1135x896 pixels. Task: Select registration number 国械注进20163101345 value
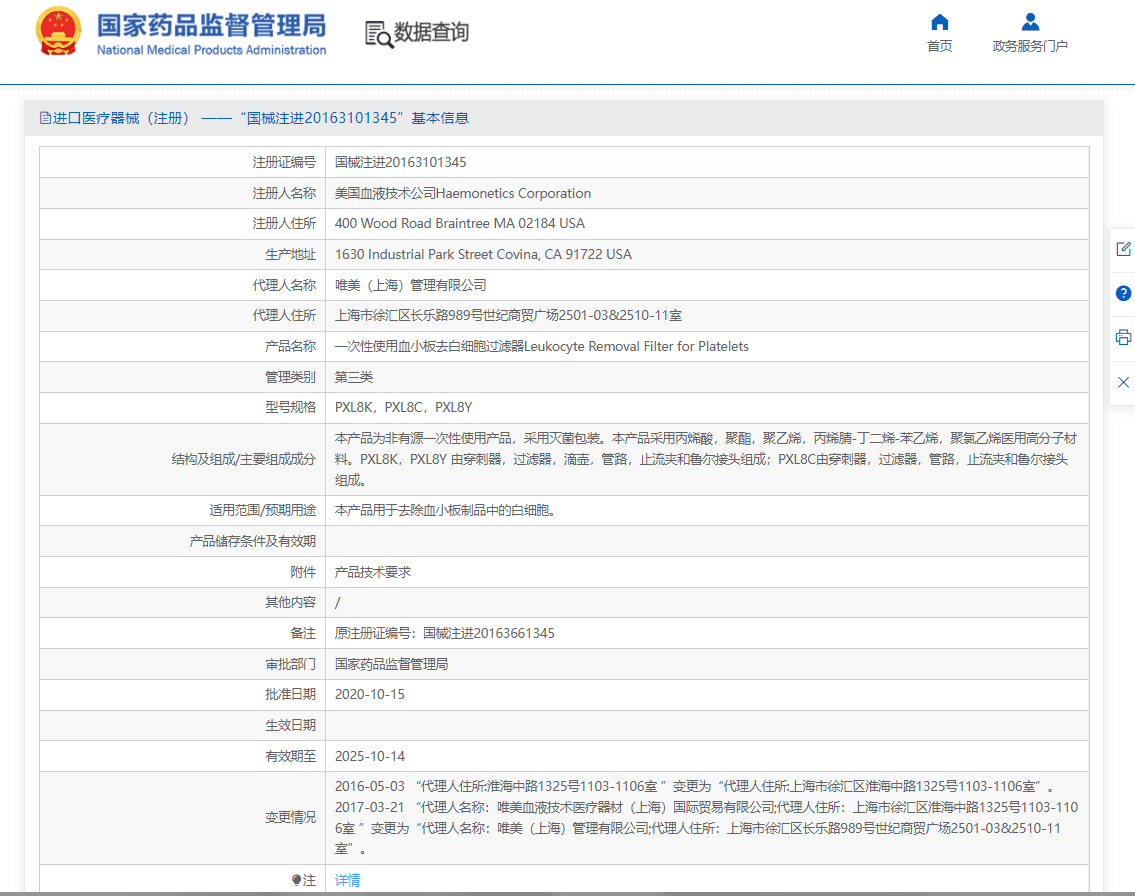point(400,162)
